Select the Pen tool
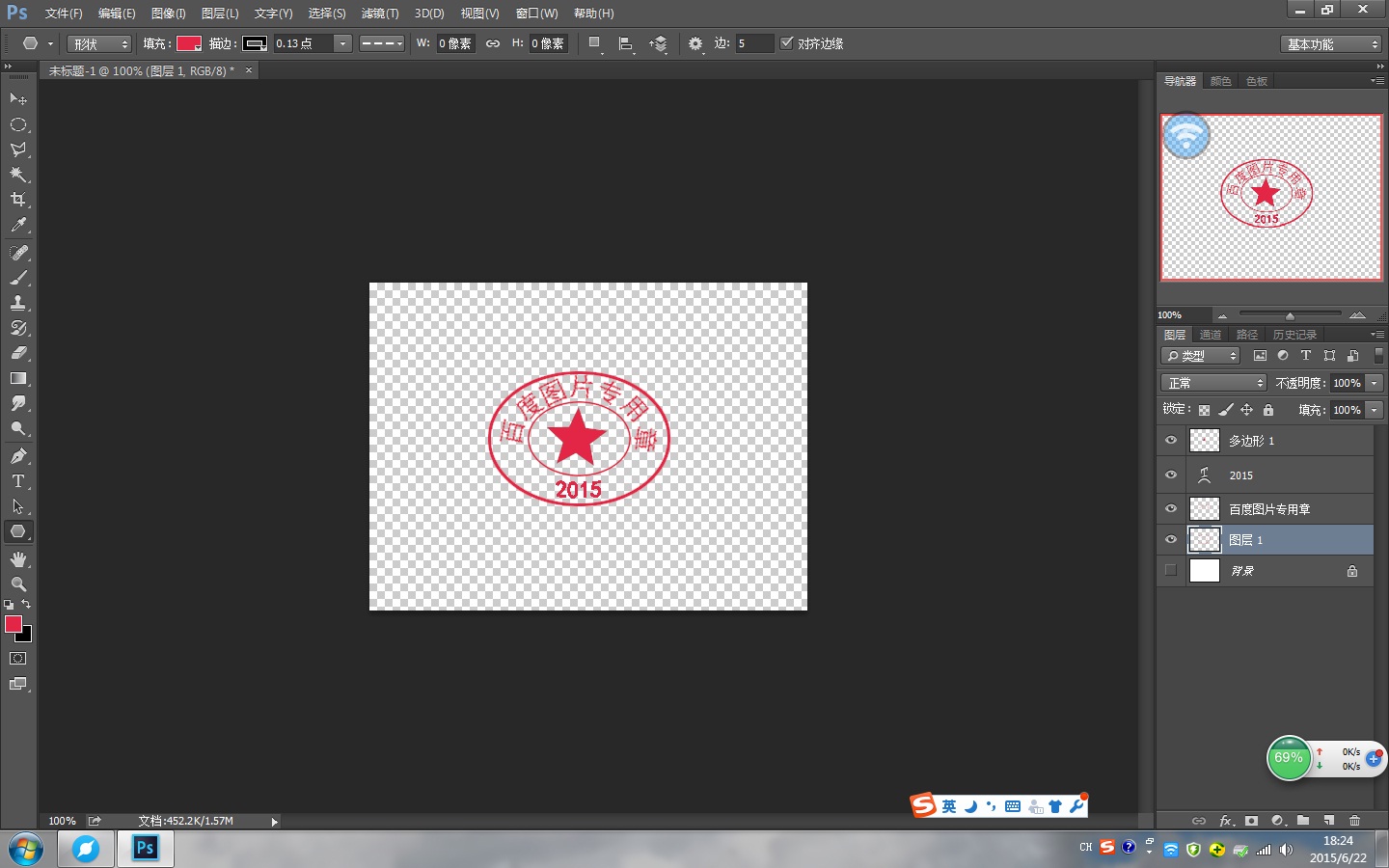This screenshot has height=868, width=1389. (x=17, y=456)
